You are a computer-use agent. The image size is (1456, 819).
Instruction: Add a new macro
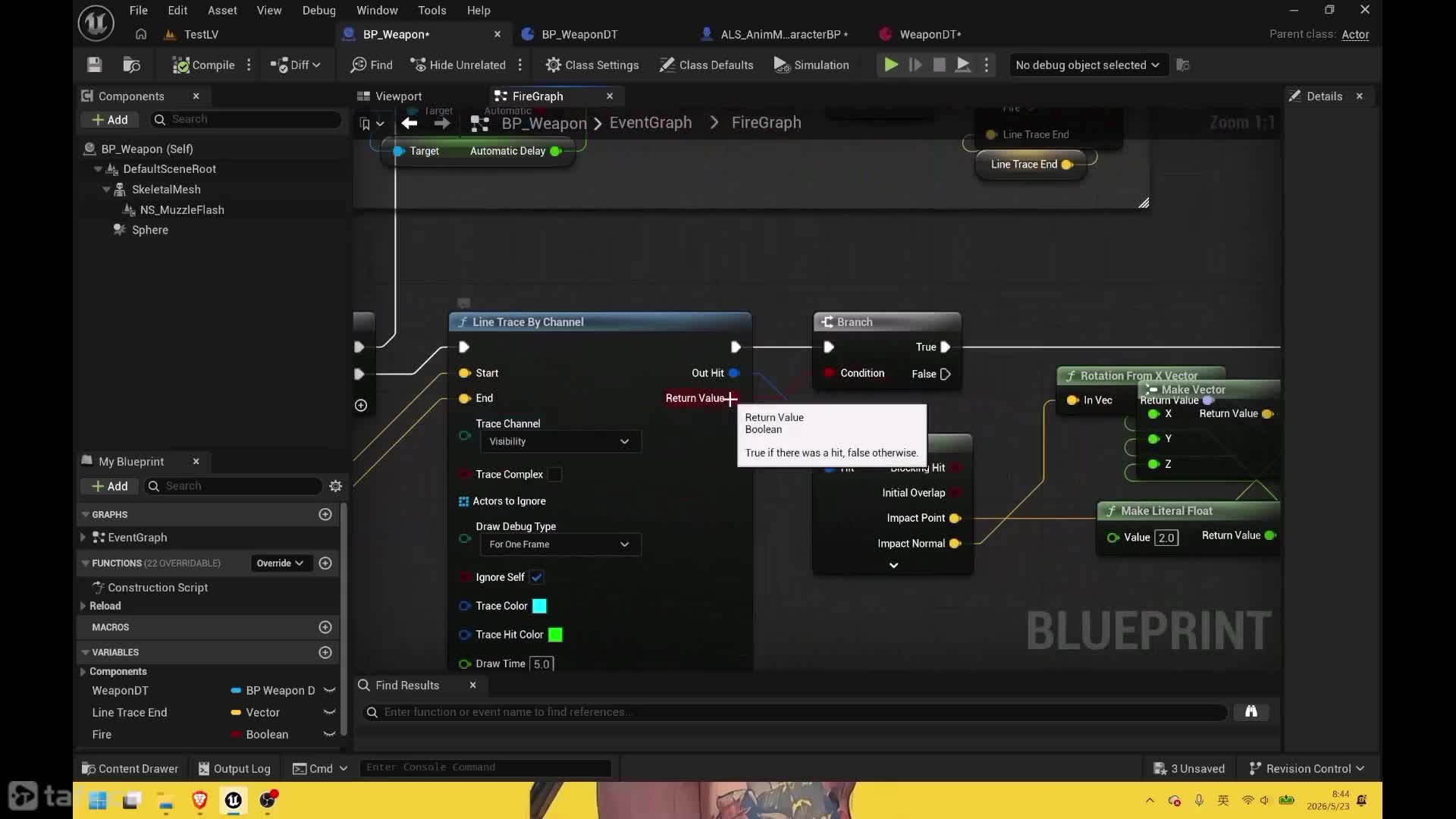point(325,628)
